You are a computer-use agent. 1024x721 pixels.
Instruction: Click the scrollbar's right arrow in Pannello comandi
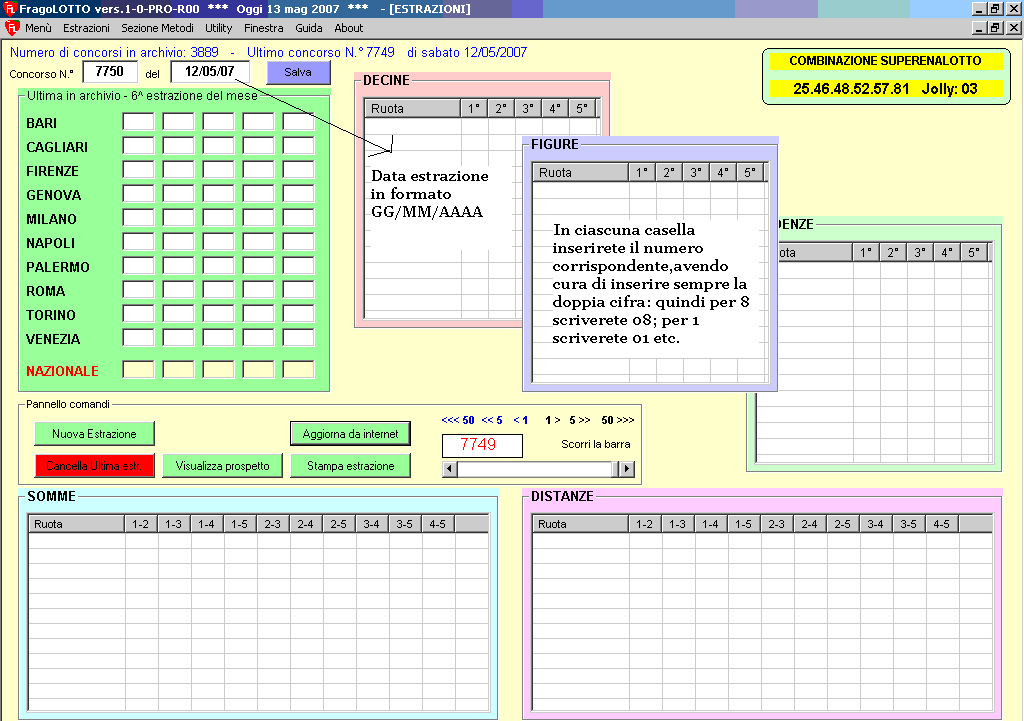point(627,469)
